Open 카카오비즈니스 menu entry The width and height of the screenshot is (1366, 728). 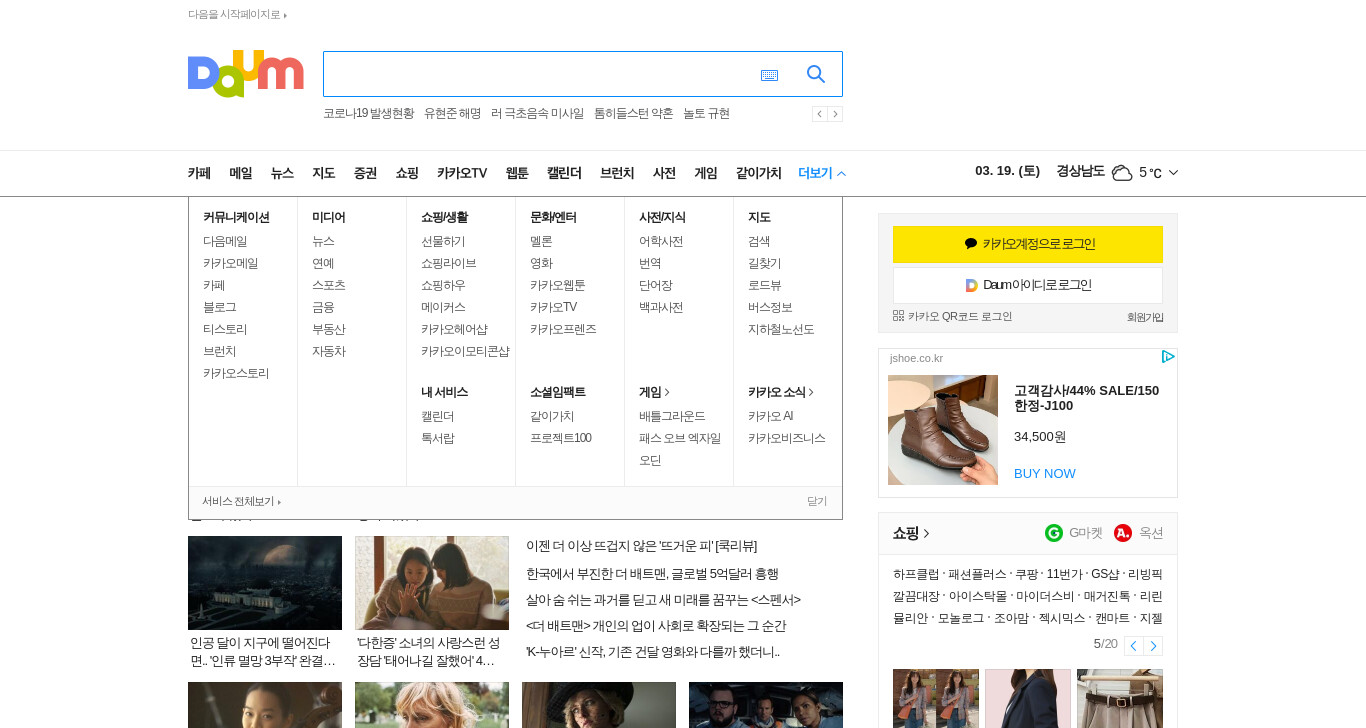[787, 438]
